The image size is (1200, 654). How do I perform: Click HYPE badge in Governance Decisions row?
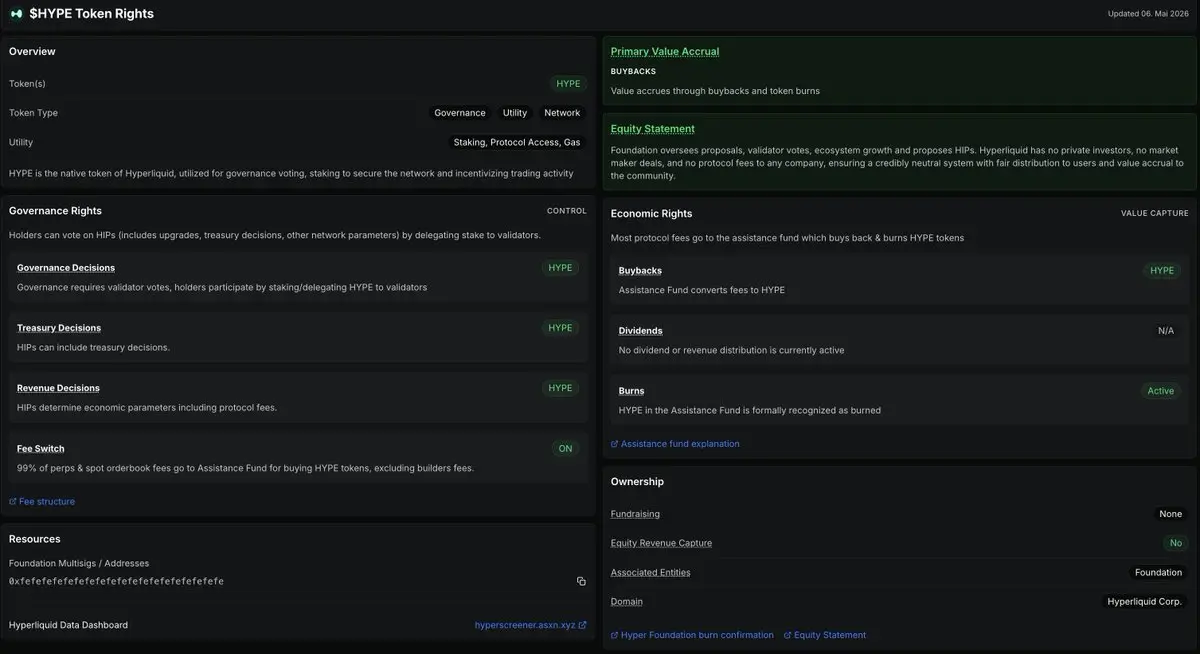[561, 268]
